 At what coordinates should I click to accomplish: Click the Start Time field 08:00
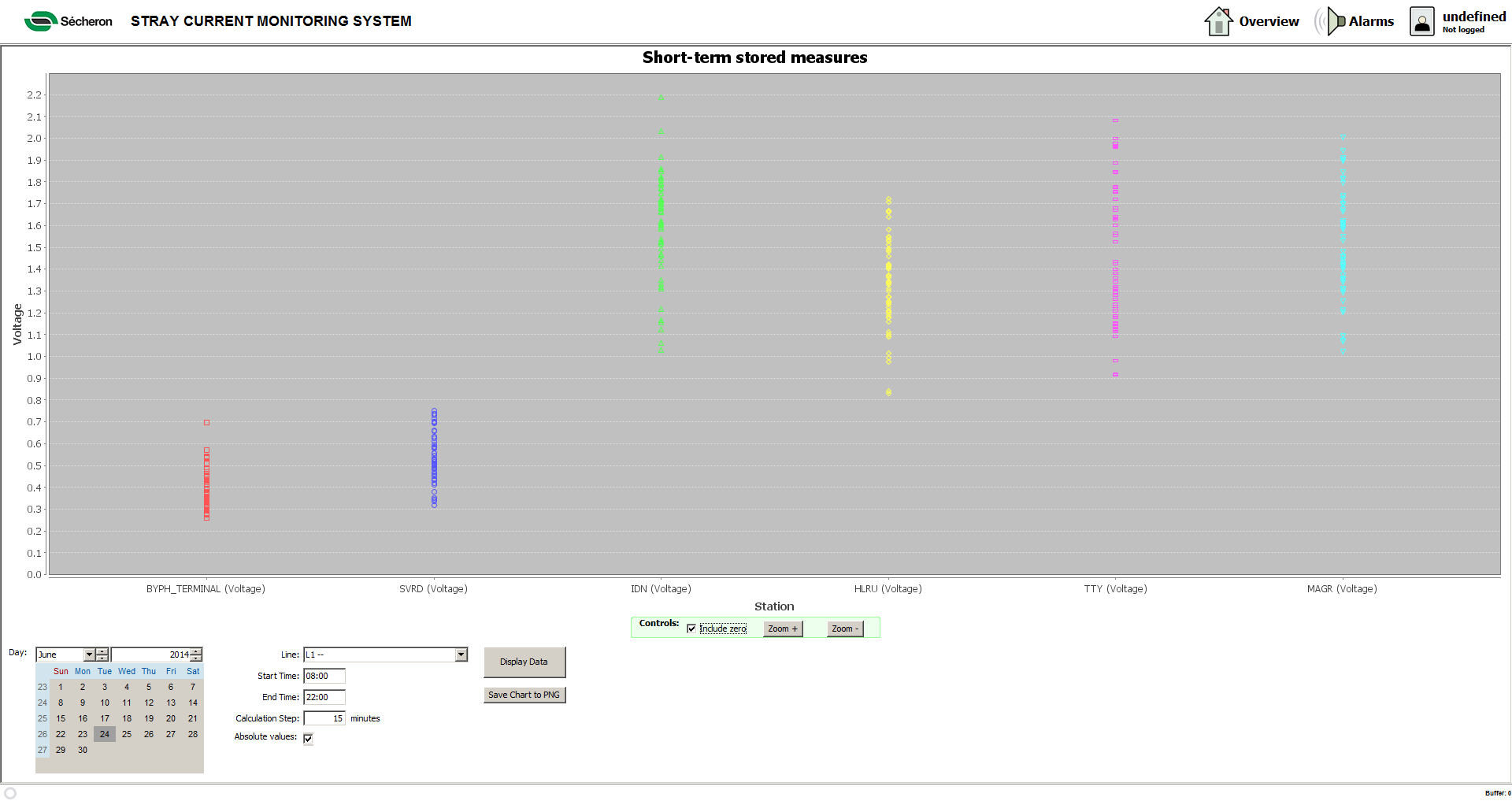[x=324, y=676]
